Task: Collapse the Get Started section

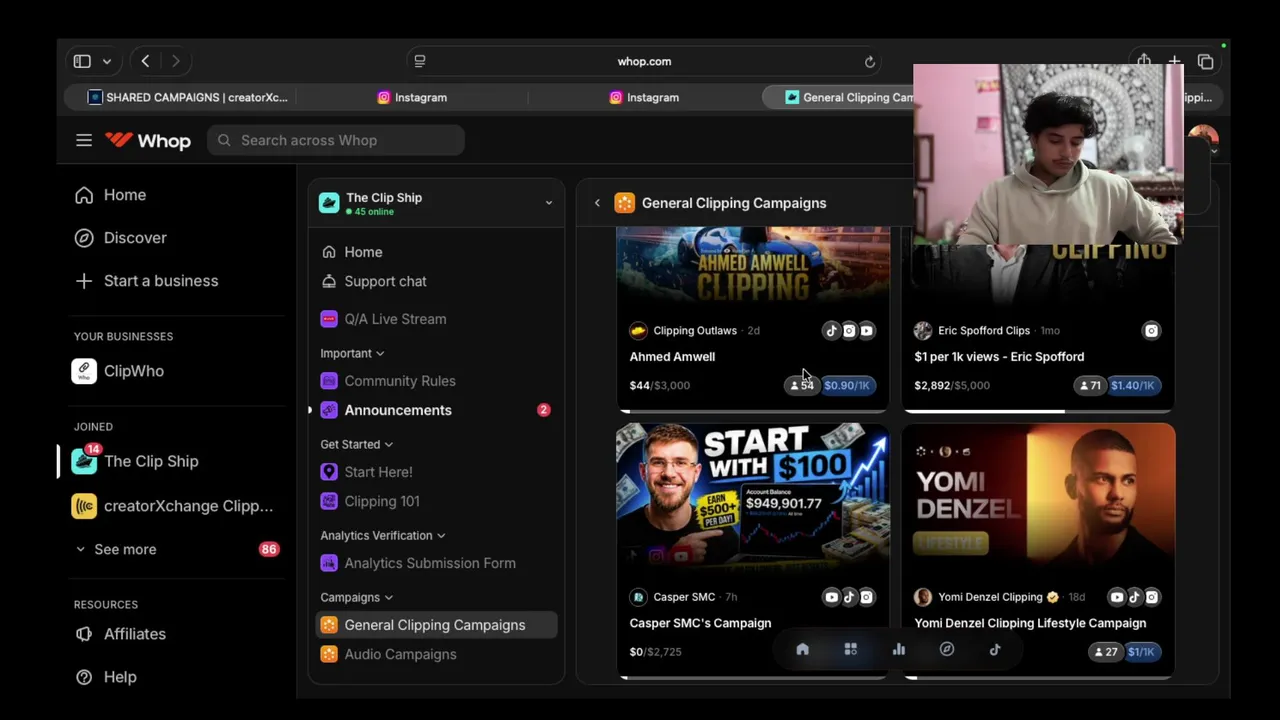Action: click(x=357, y=444)
